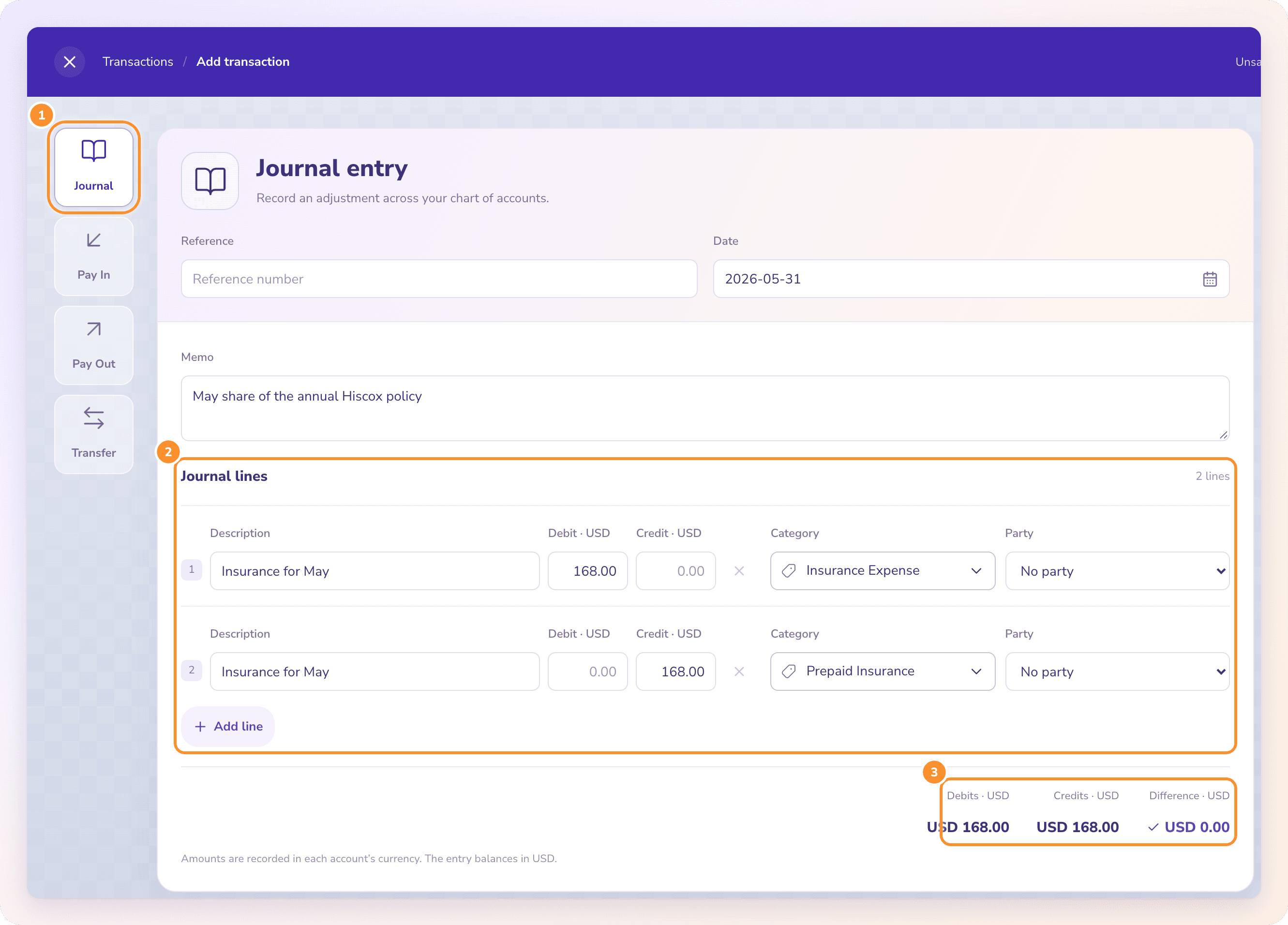1288x925 pixels.
Task: Click the Journal book icon in sidebar
Action: pos(94,150)
